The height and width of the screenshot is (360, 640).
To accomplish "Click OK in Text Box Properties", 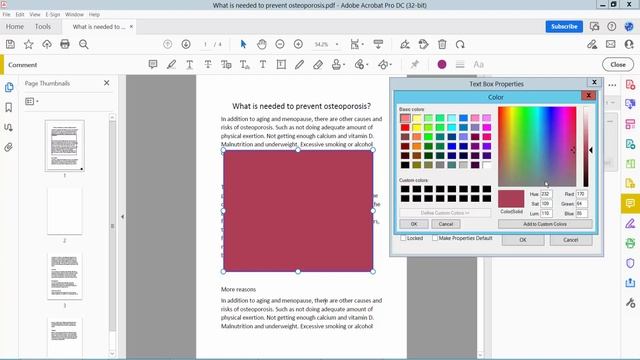I will coord(523,240).
